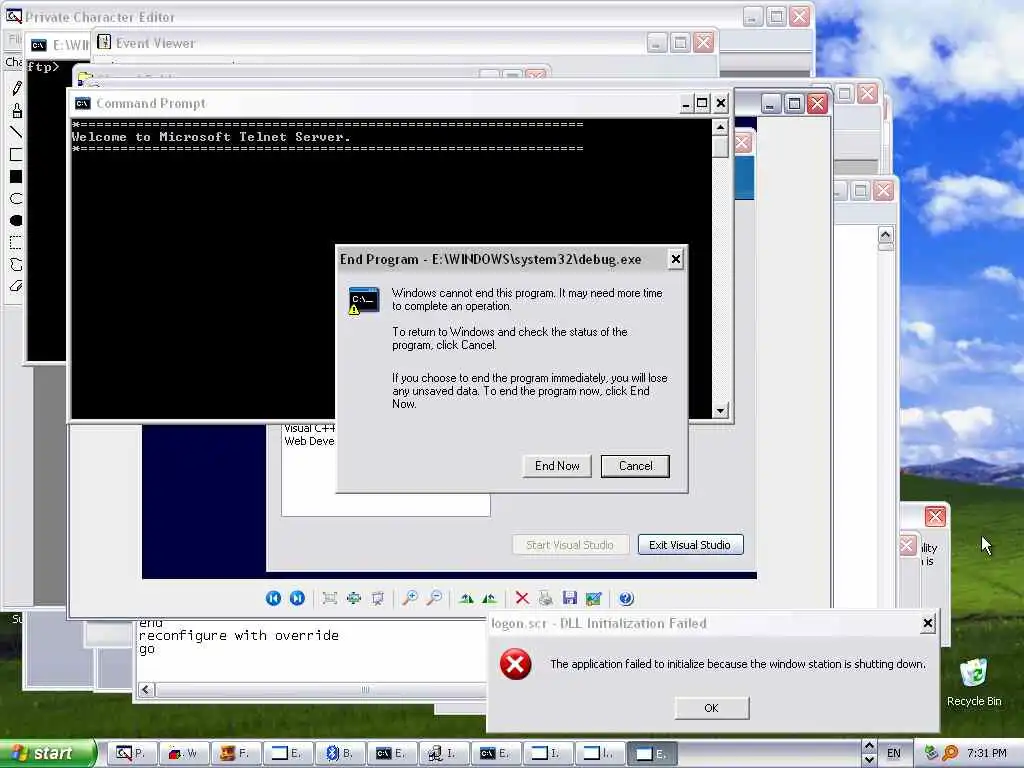Rotate image clockwise in viewer toolbar
The height and width of the screenshot is (768, 1024).
466,598
